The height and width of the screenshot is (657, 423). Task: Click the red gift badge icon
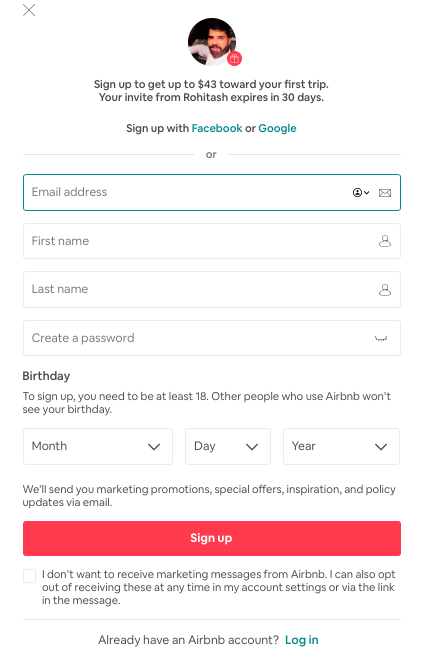pos(235,59)
